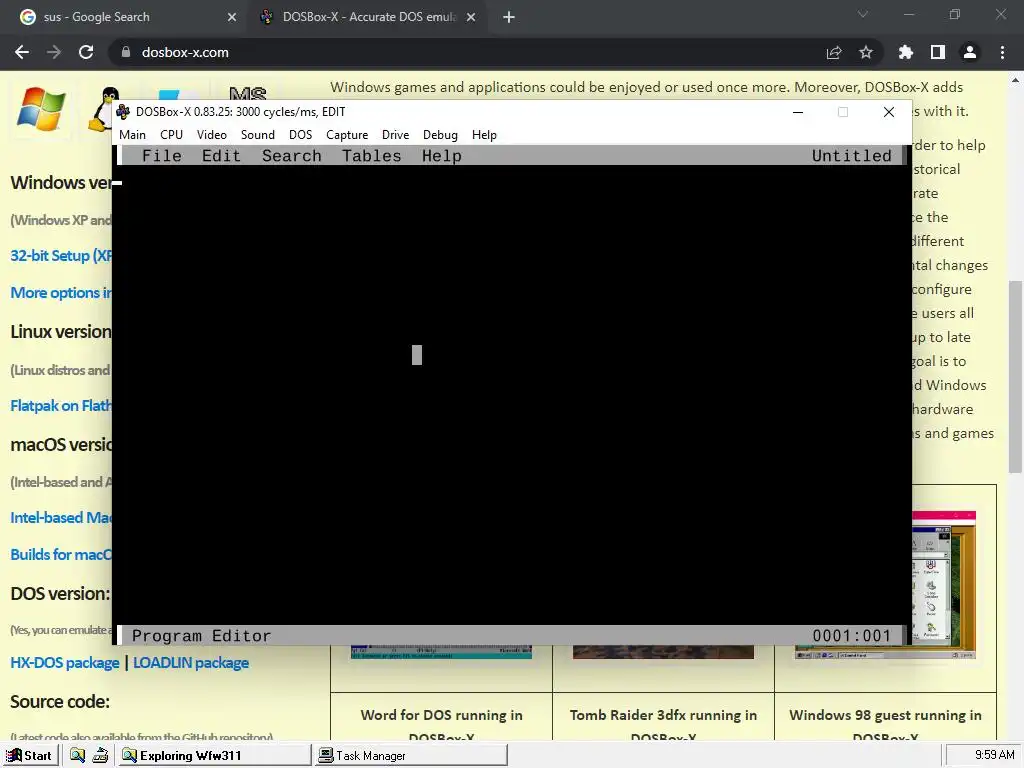Click the page vertical scrollbar thumb

click(x=1015, y=377)
